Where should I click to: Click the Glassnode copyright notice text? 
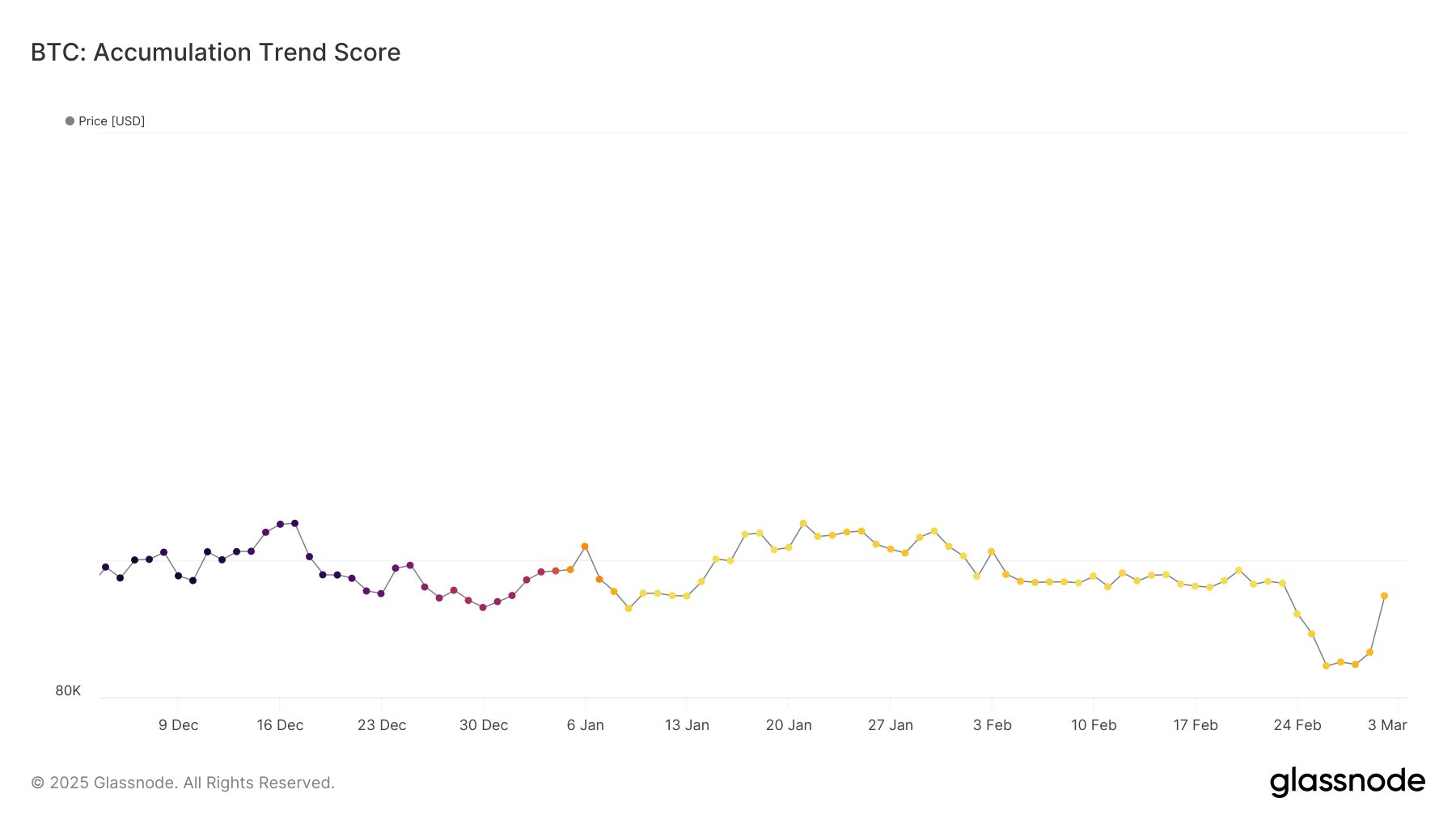pos(183,783)
